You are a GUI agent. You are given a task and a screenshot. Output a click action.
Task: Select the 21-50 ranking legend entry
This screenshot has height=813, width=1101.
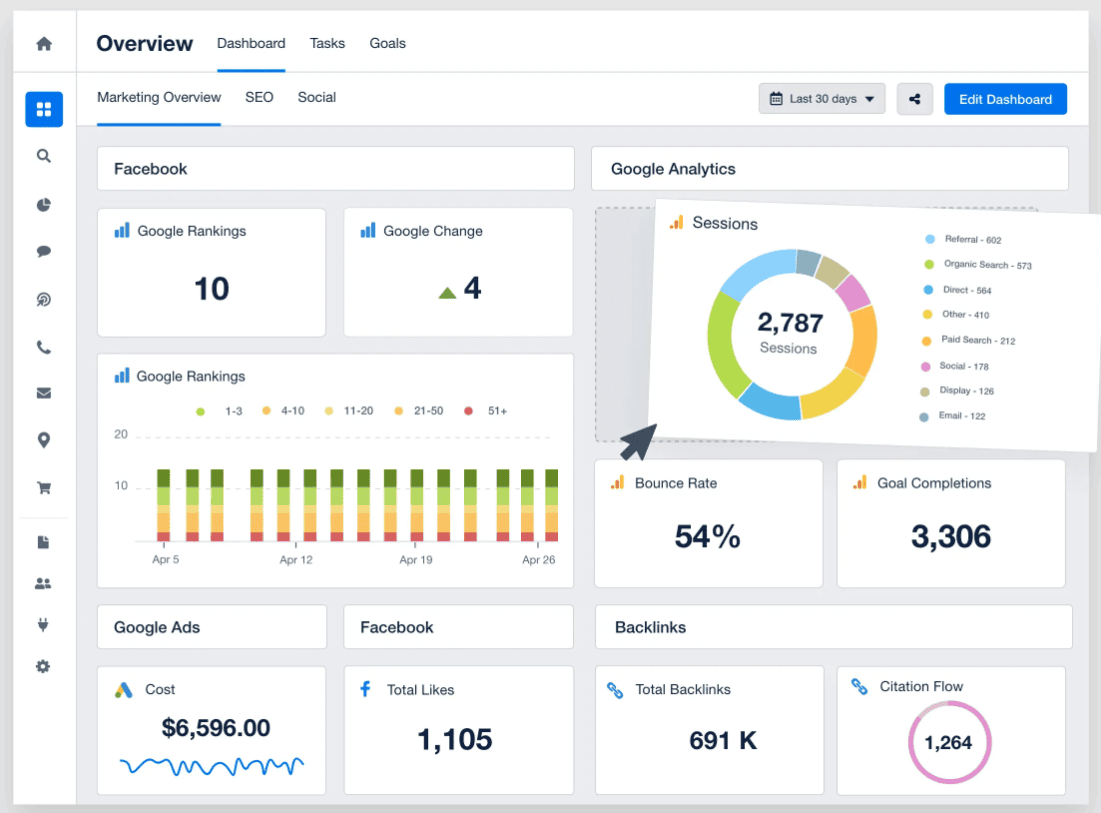[x=419, y=411]
